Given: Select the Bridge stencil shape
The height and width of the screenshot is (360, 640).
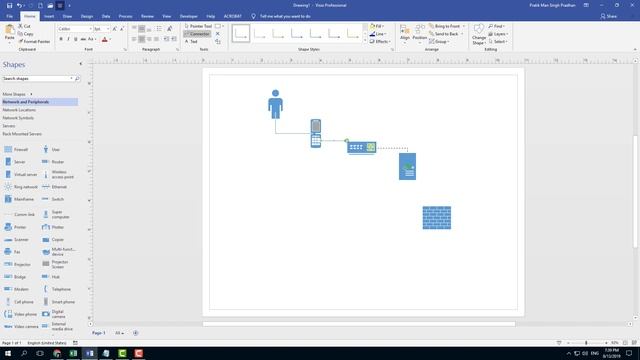Looking at the screenshot, I should pos(15,277).
